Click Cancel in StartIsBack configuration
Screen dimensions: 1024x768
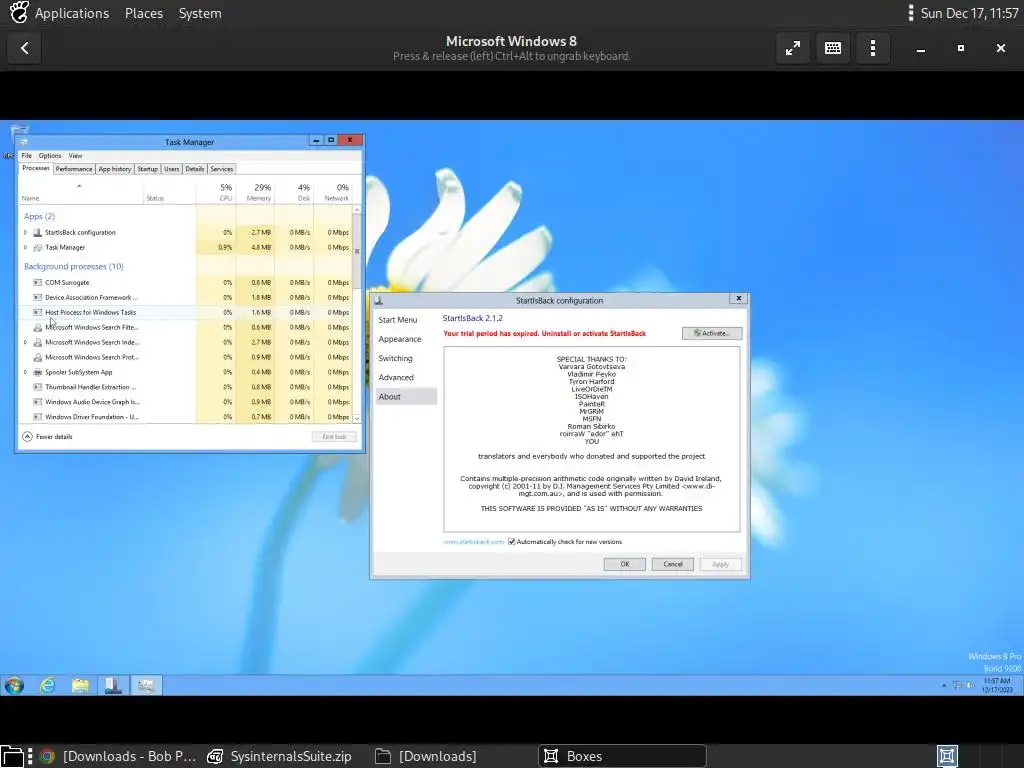click(673, 564)
